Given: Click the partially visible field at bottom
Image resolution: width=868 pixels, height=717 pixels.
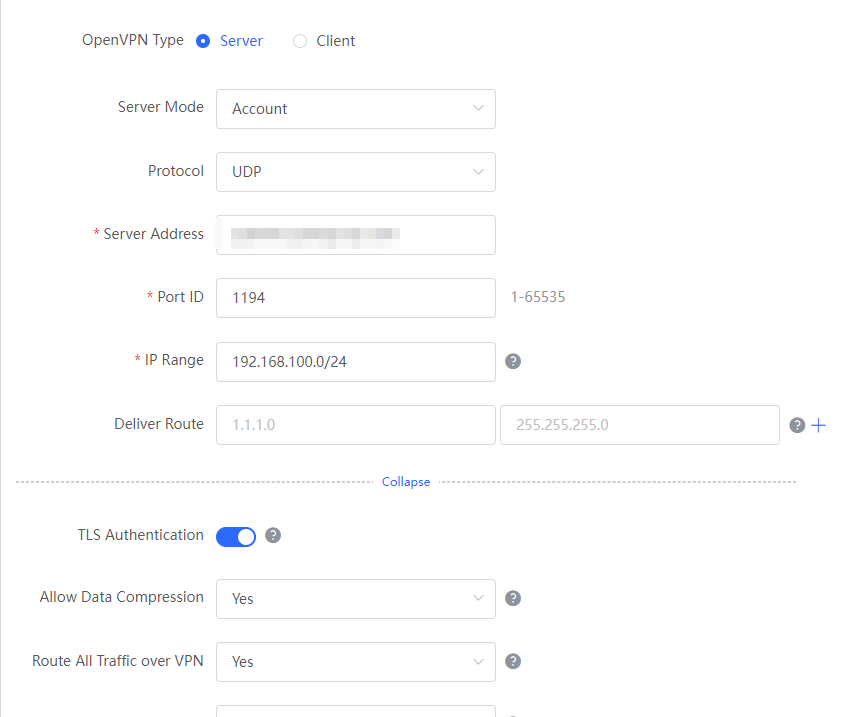Looking at the screenshot, I should pyautogui.click(x=355, y=711).
